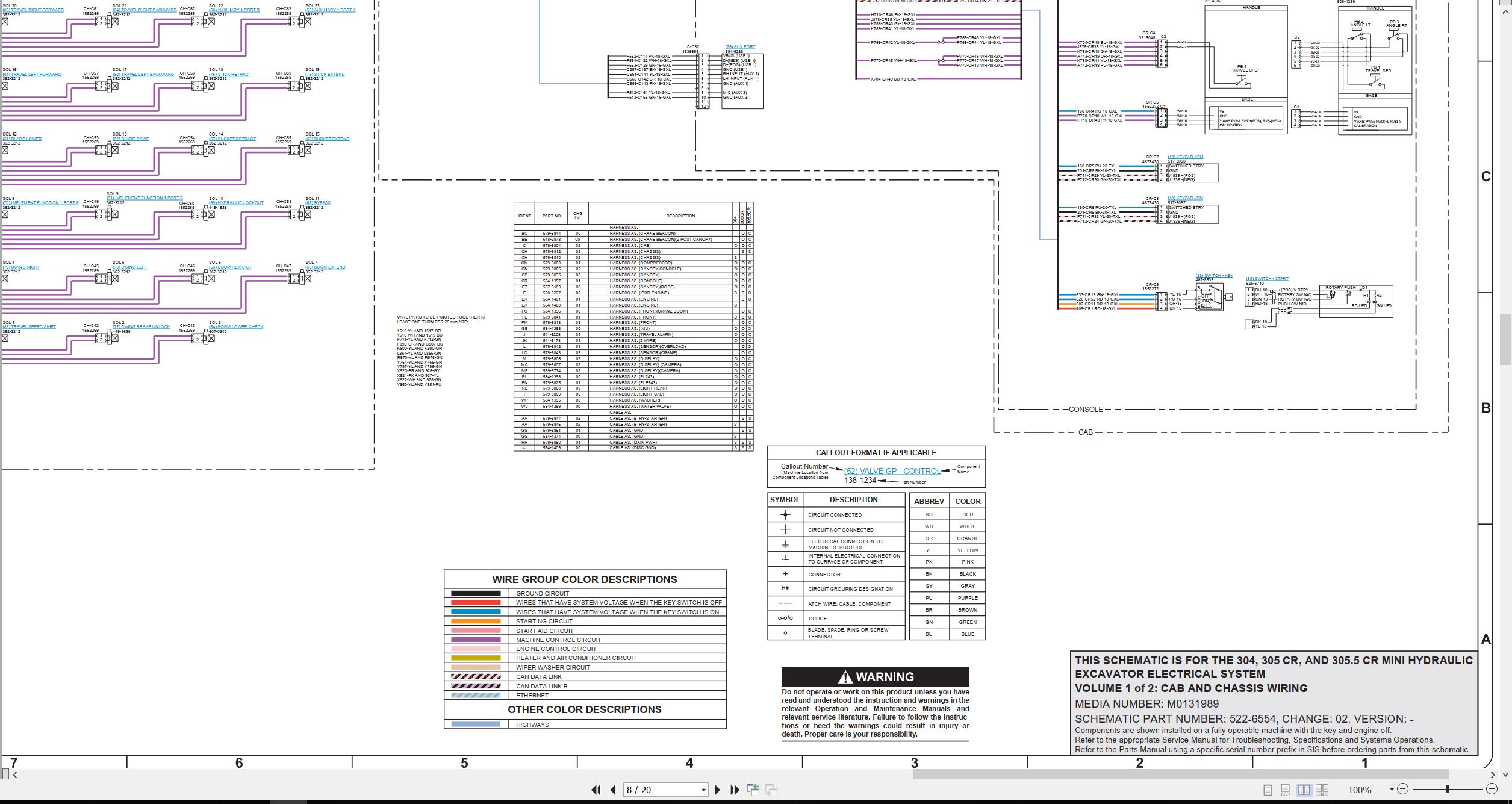Click the scroll right arrow

pyautogui.click(x=1492, y=775)
